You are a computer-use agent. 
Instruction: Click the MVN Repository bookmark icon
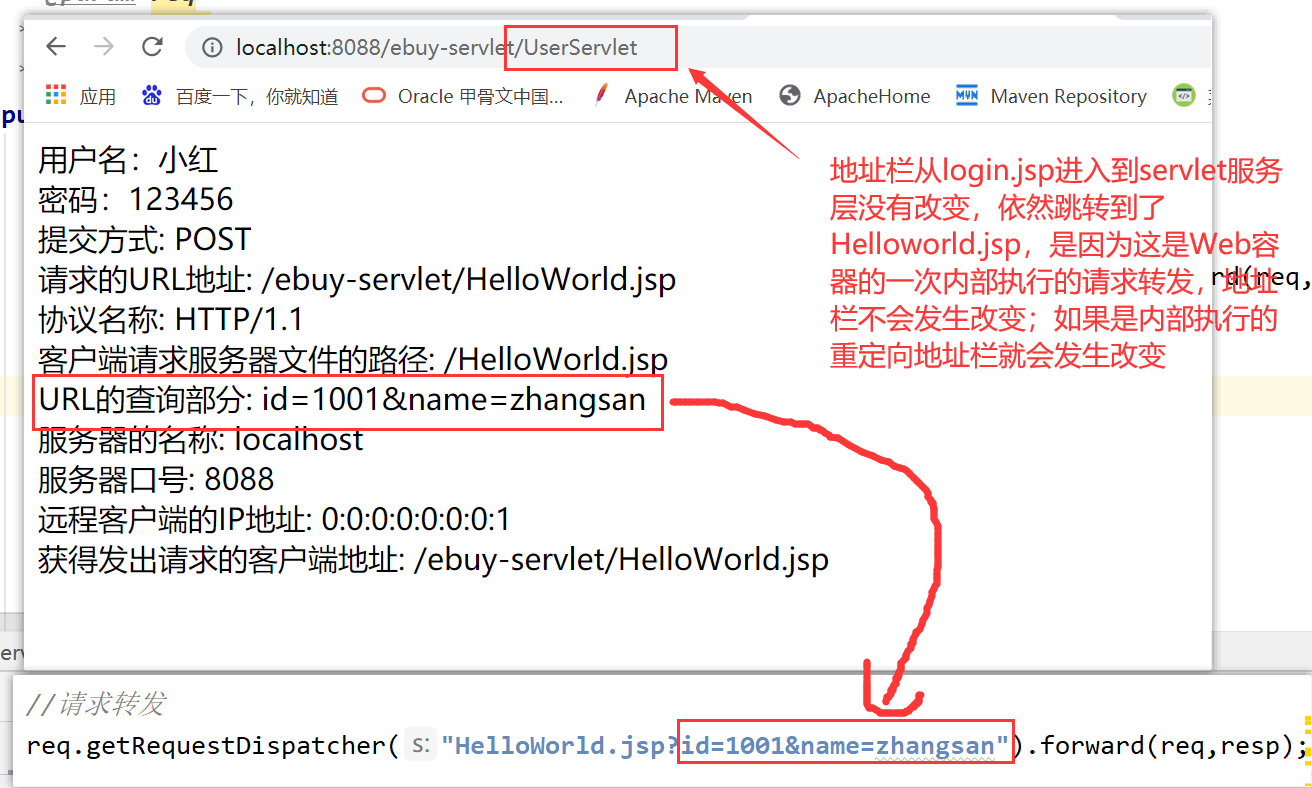[x=967, y=95]
